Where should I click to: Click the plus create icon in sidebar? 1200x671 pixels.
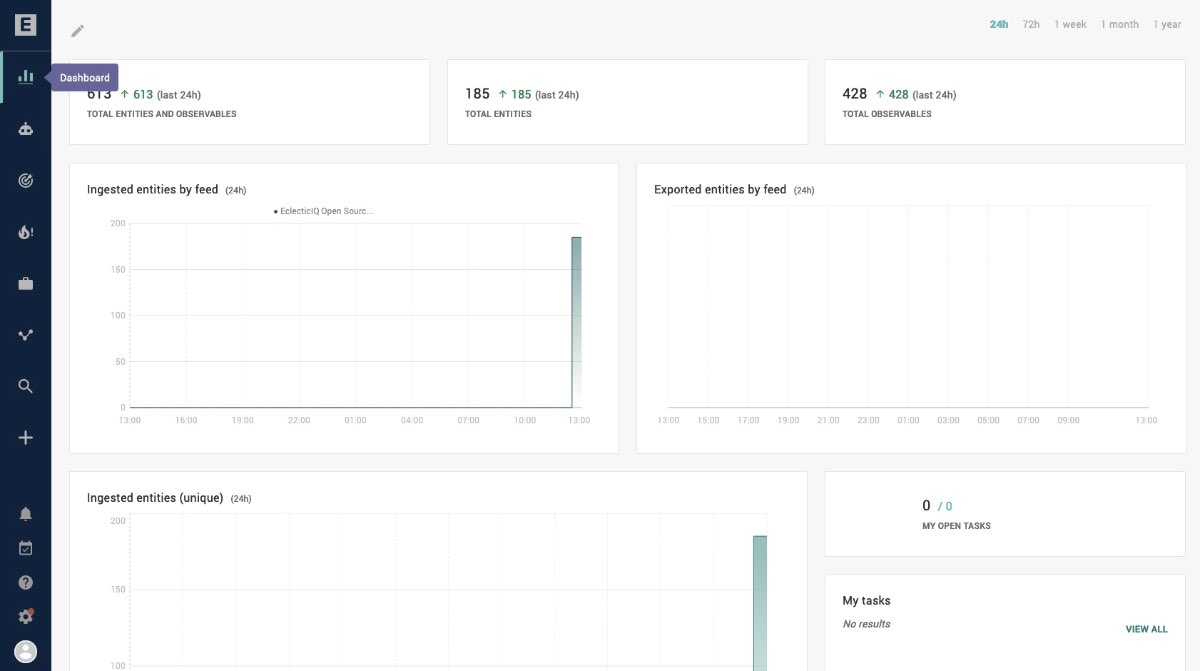pos(26,438)
